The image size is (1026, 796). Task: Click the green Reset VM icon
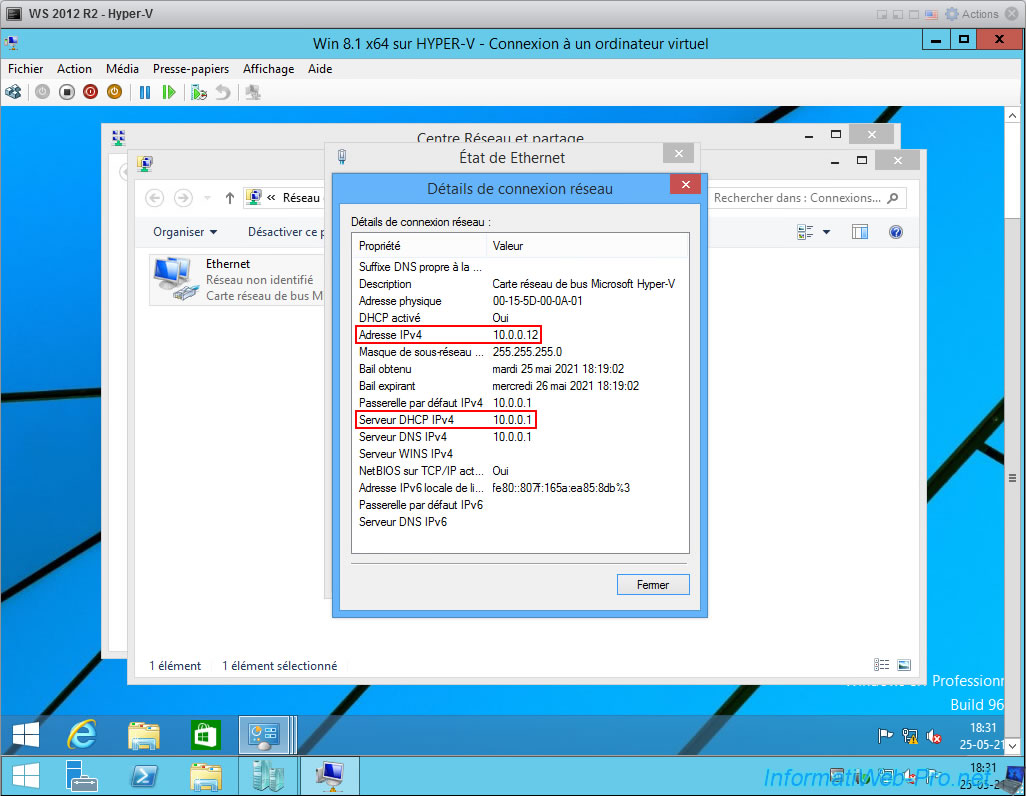point(169,92)
